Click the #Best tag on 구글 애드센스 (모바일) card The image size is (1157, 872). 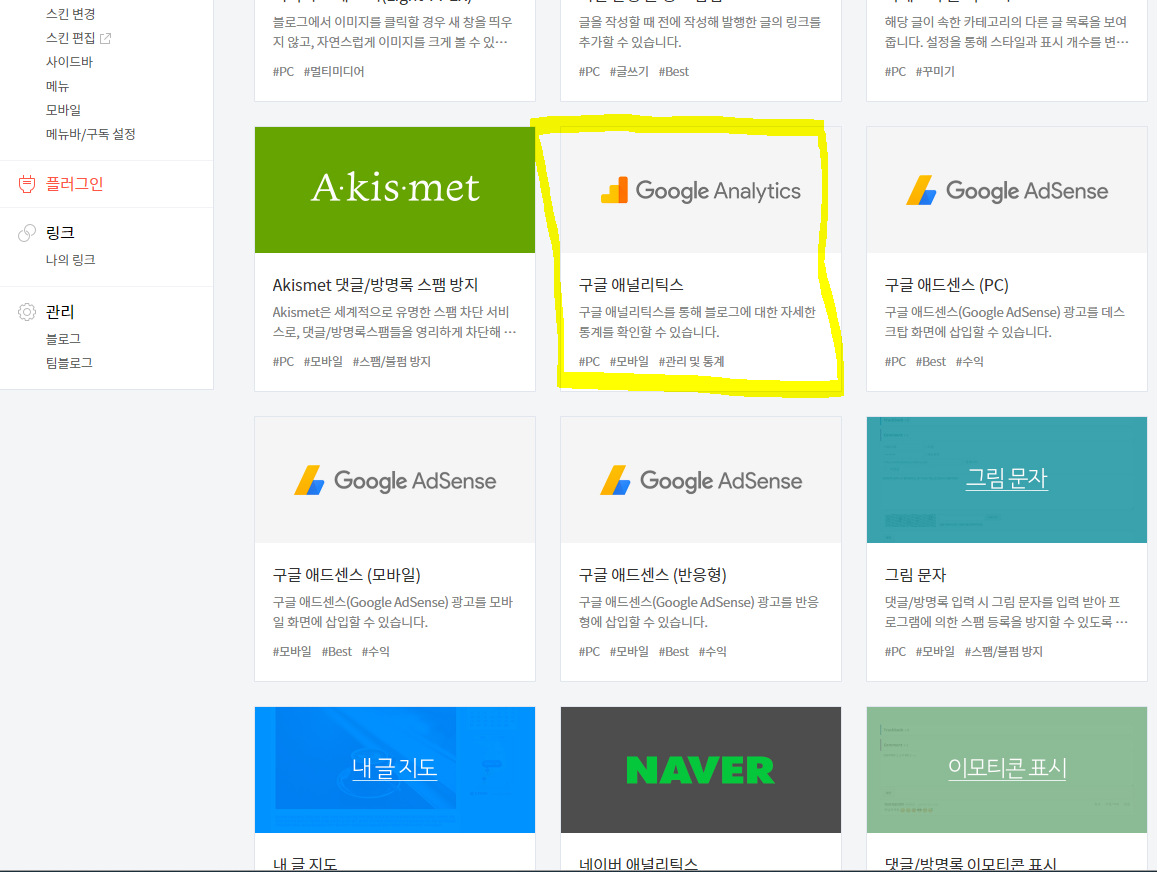tap(337, 651)
